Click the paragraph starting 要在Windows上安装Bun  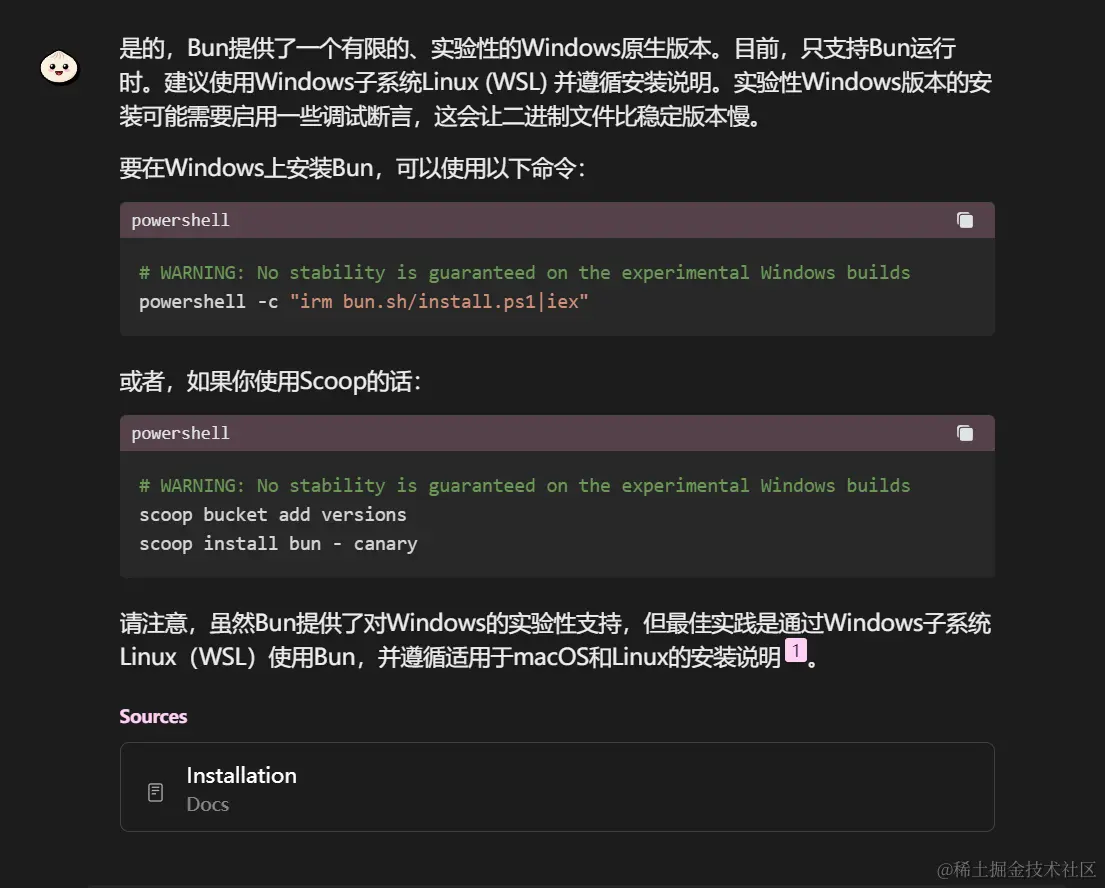352,168
